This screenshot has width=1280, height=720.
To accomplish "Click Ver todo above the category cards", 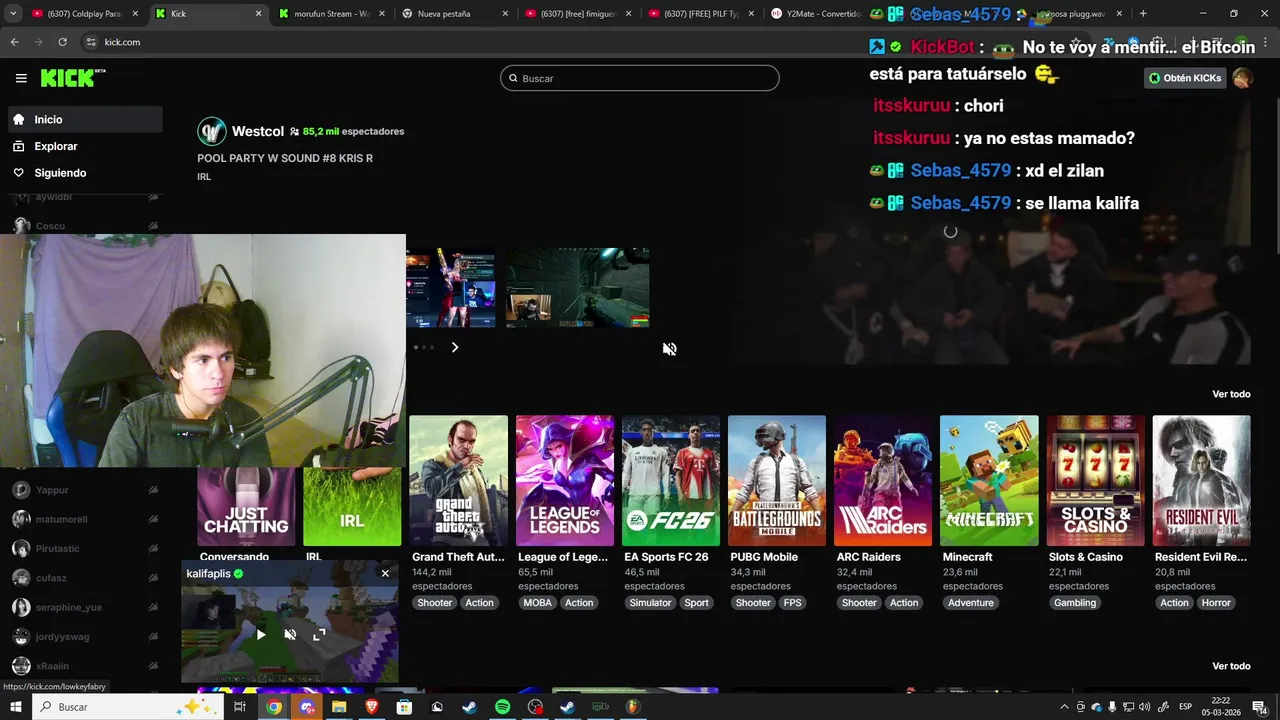I will [x=1231, y=394].
